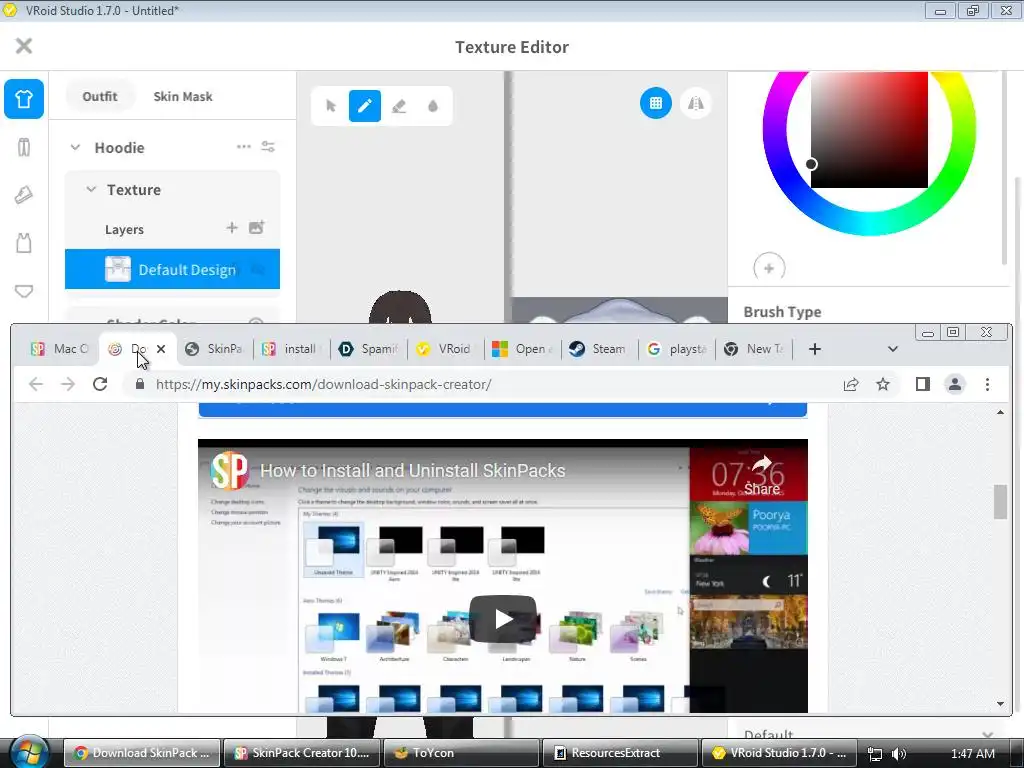1024x768 pixels.
Task: Open the VRoid browser tab
Action: [446, 349]
